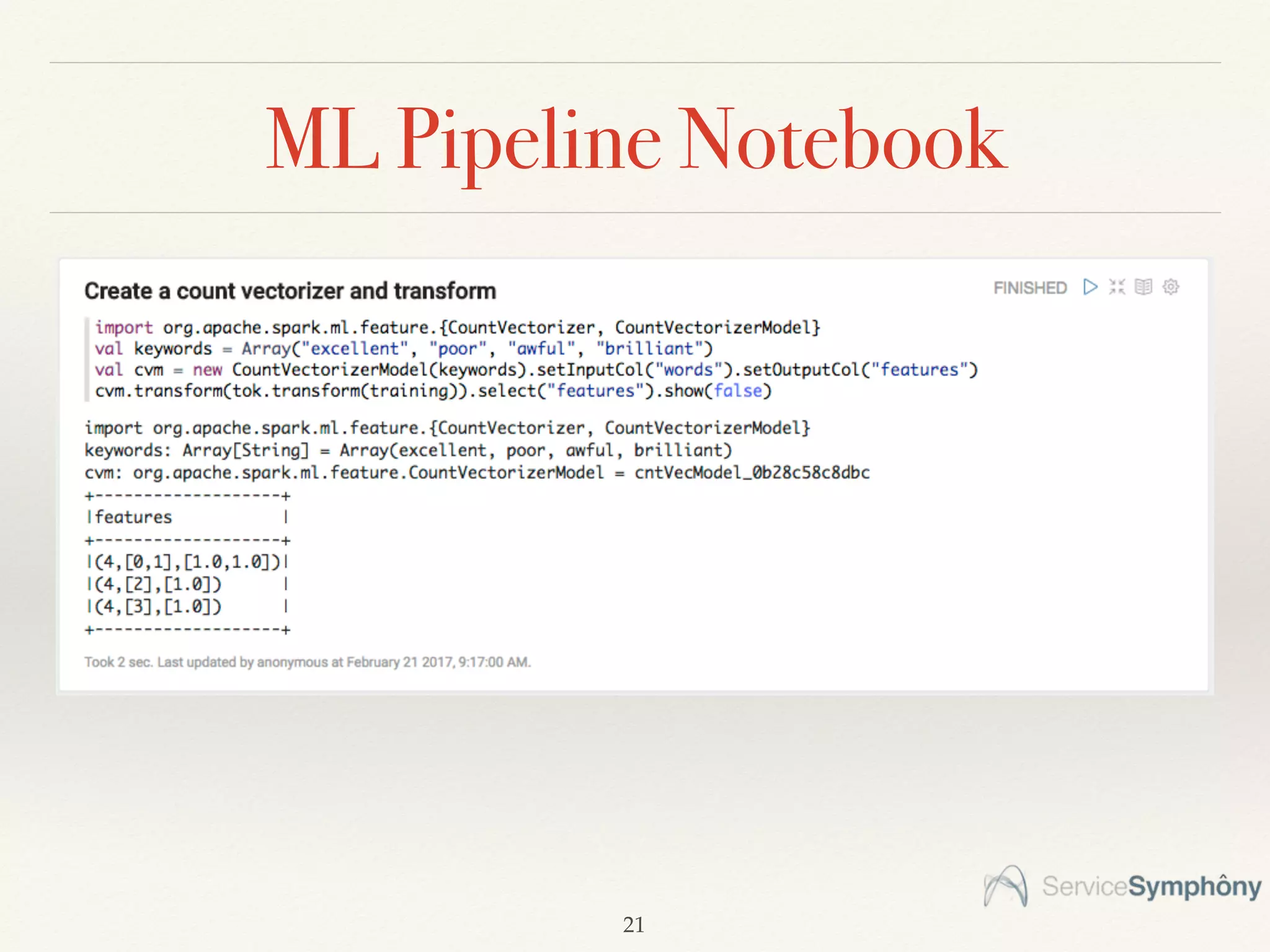Click the 'ML Pipeline Notebook' slide title

coord(636,139)
